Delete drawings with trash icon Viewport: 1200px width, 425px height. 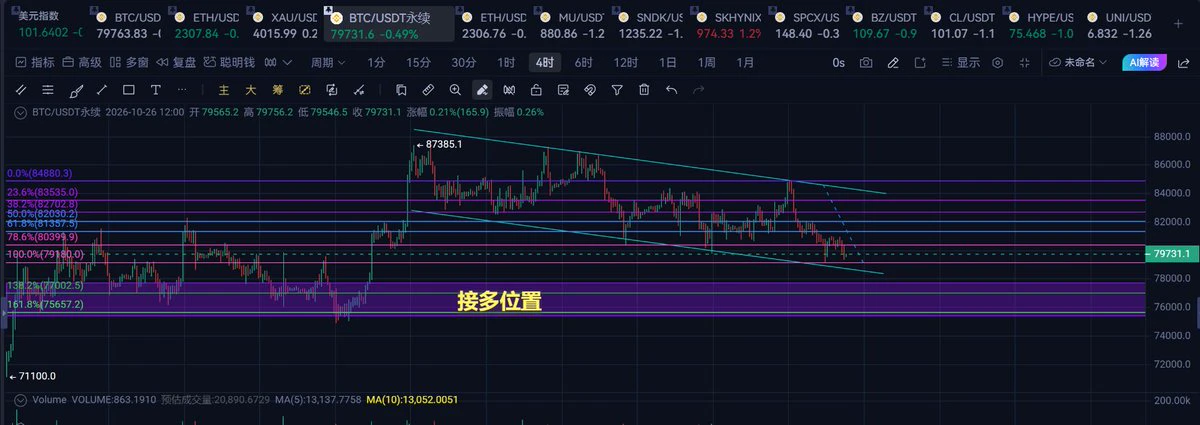[x=644, y=89]
